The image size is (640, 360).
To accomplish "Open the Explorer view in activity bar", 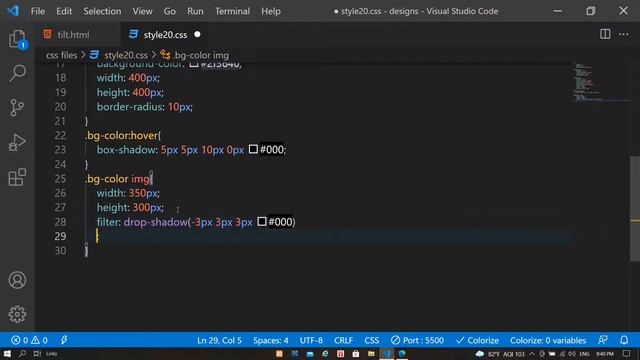I will click(x=17, y=40).
